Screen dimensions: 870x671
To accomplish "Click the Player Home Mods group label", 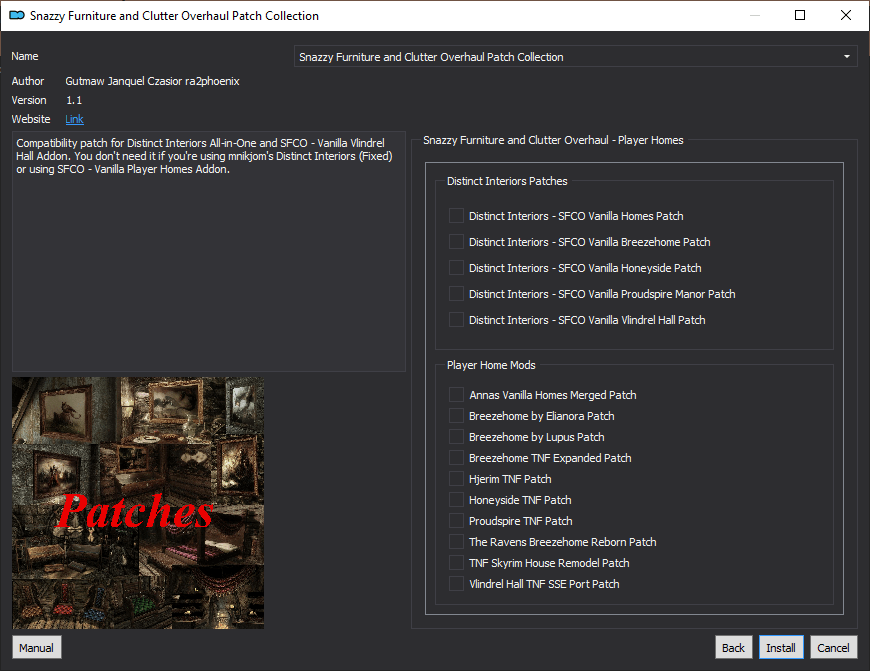I will click(491, 365).
